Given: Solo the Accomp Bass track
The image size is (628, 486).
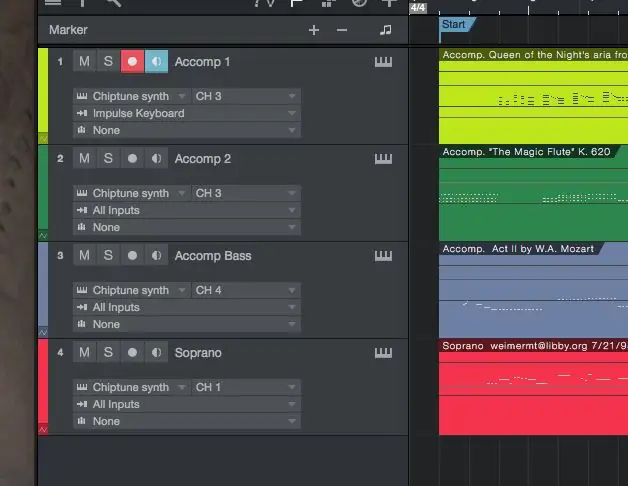Looking at the screenshot, I should 108,255.
